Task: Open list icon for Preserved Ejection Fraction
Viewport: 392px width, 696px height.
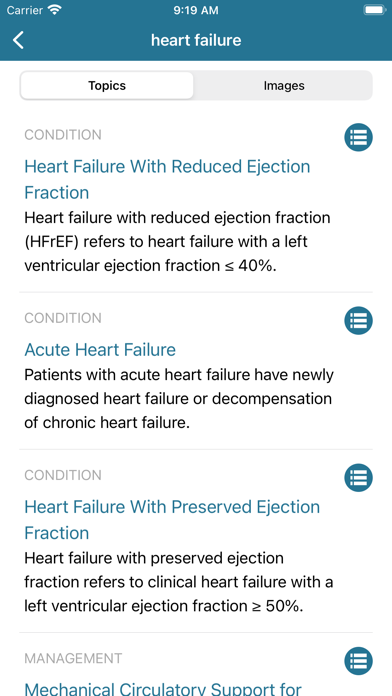Action: (x=358, y=478)
